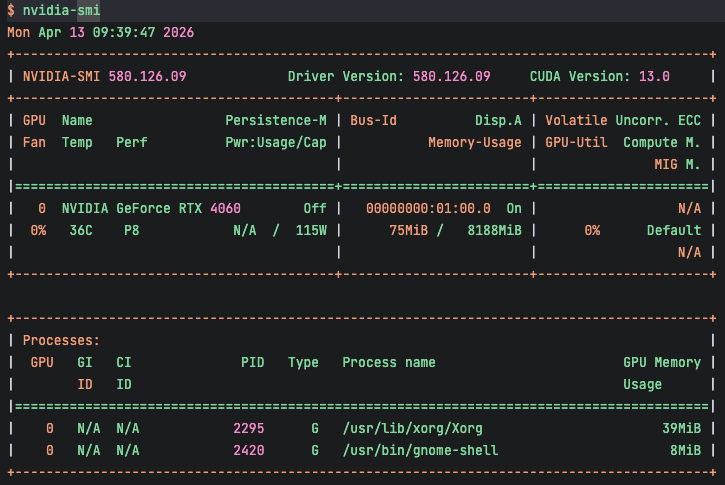725x485 pixels.
Task: Click the 8188MiB total memory value
Action: pyautogui.click(x=494, y=230)
